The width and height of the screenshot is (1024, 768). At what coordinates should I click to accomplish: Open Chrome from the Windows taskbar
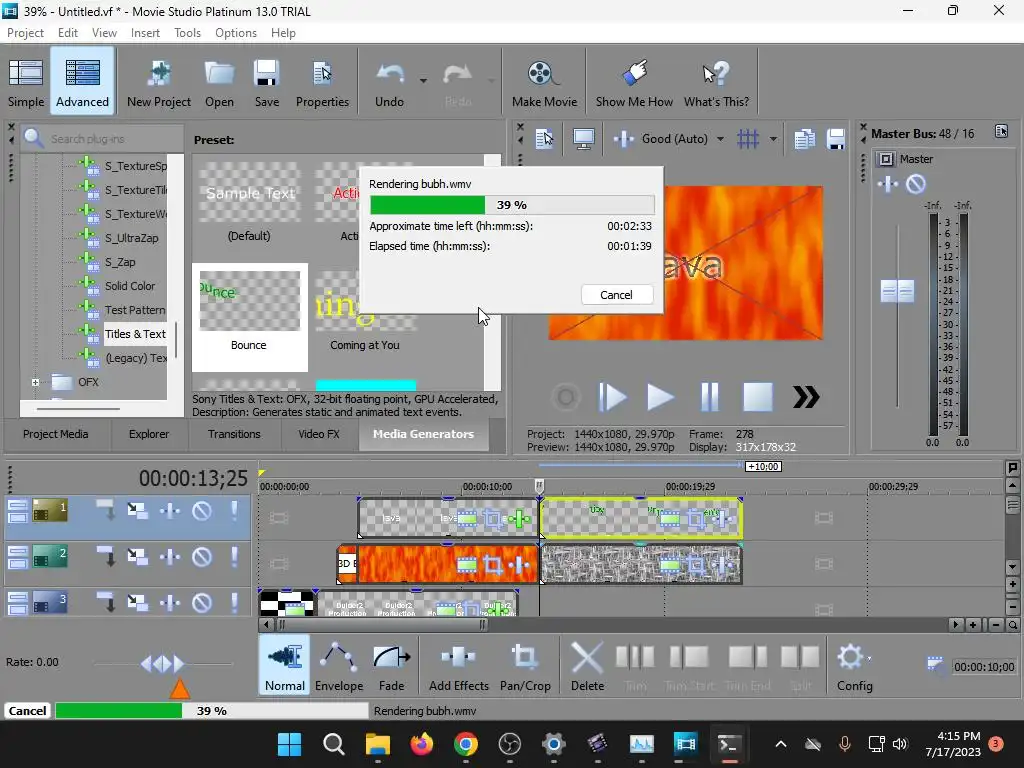coord(466,744)
